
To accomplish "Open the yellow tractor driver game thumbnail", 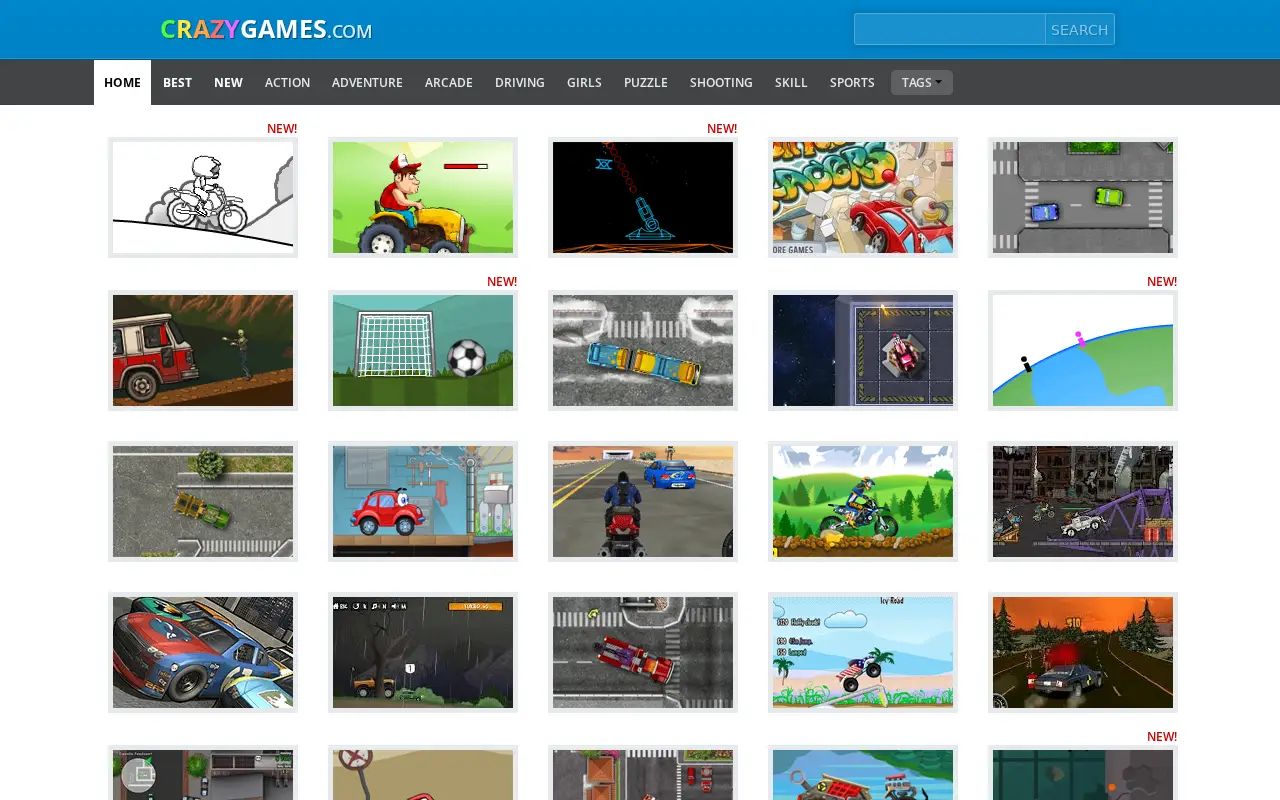I will (x=423, y=197).
